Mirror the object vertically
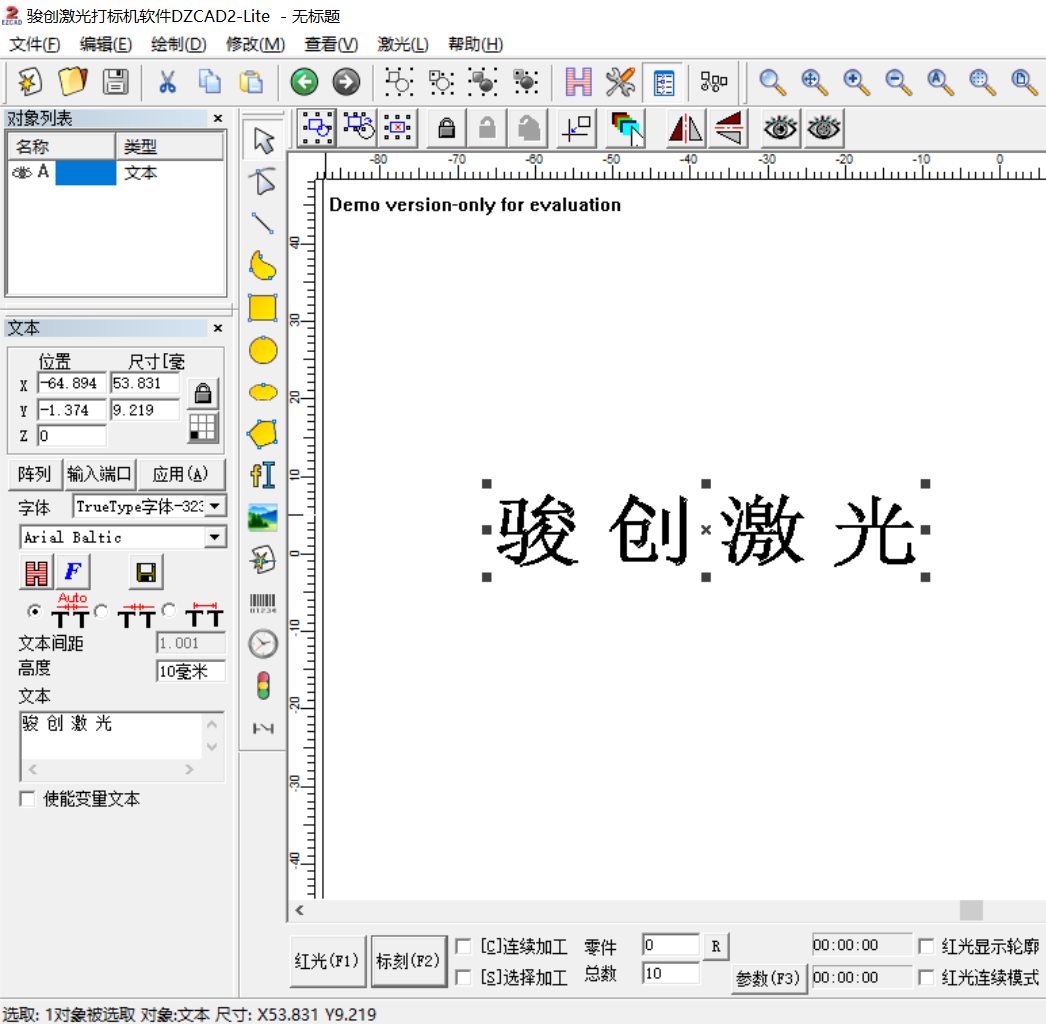 [x=728, y=127]
